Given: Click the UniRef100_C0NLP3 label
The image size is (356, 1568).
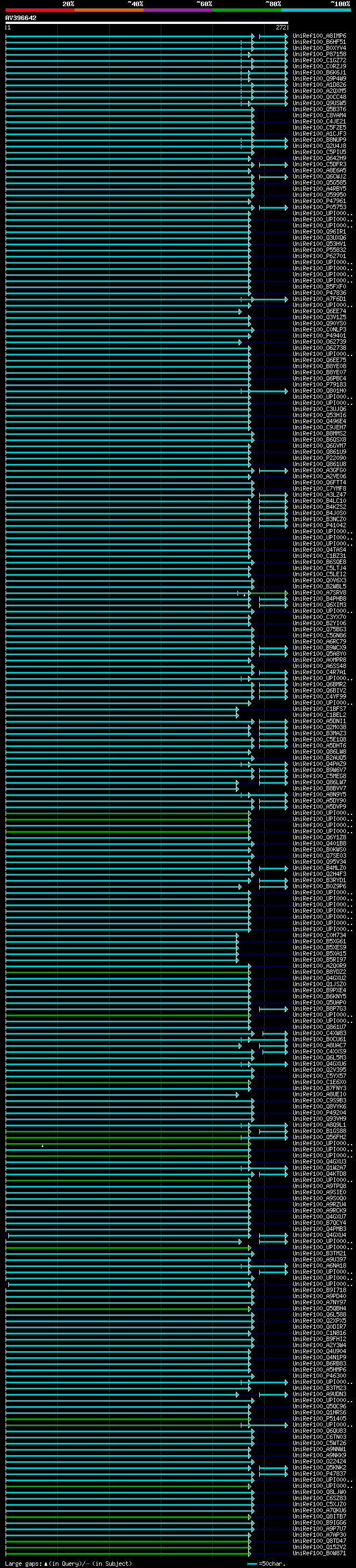Looking at the screenshot, I should (319, 329).
